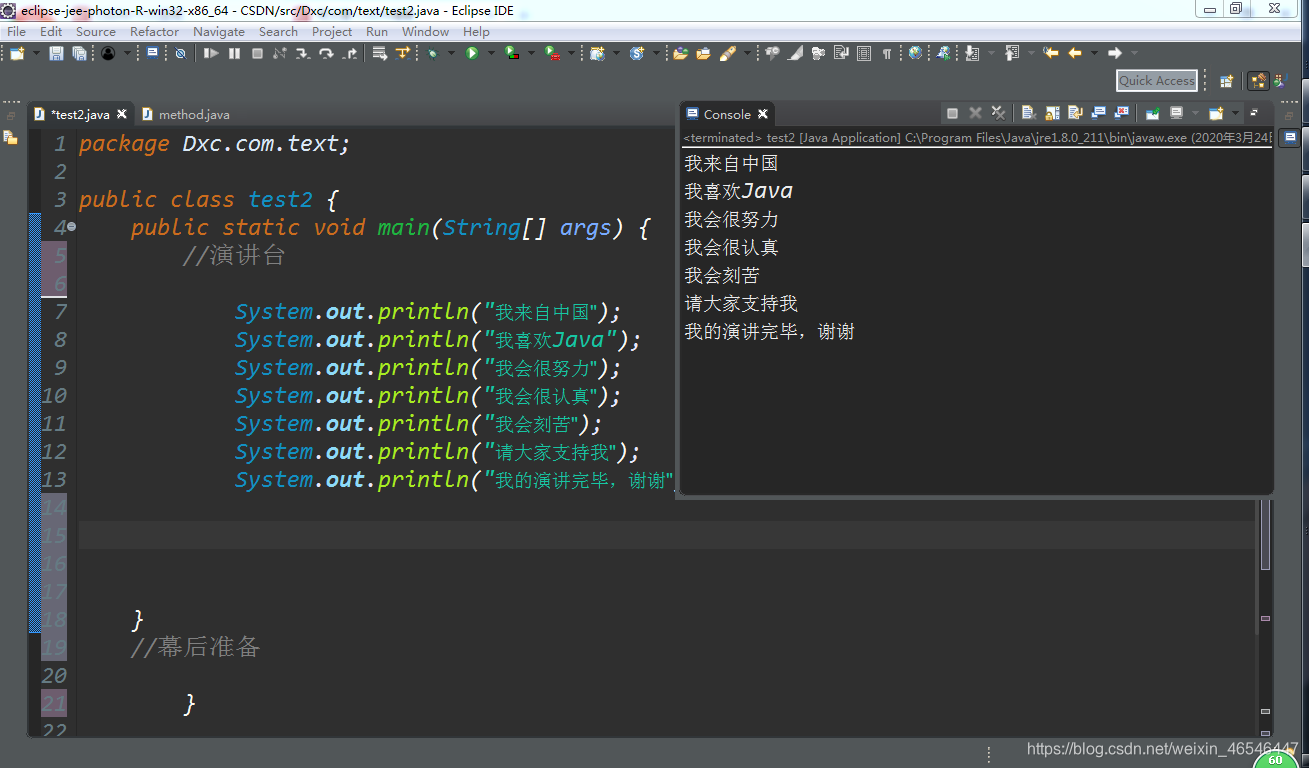This screenshot has height=768, width=1309.
Task: Click console output line 我会很努力
Action: [731, 219]
